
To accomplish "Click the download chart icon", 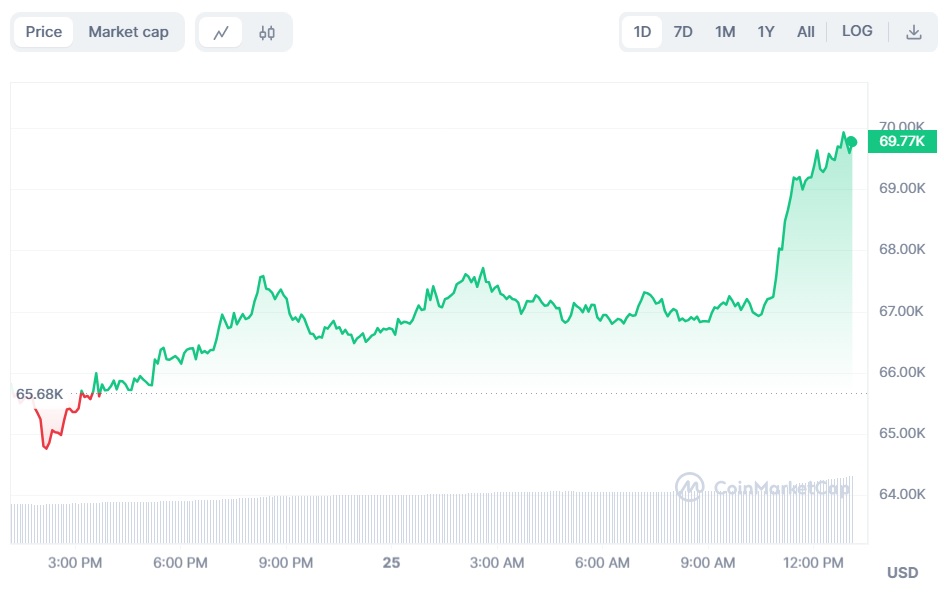I will coord(913,32).
